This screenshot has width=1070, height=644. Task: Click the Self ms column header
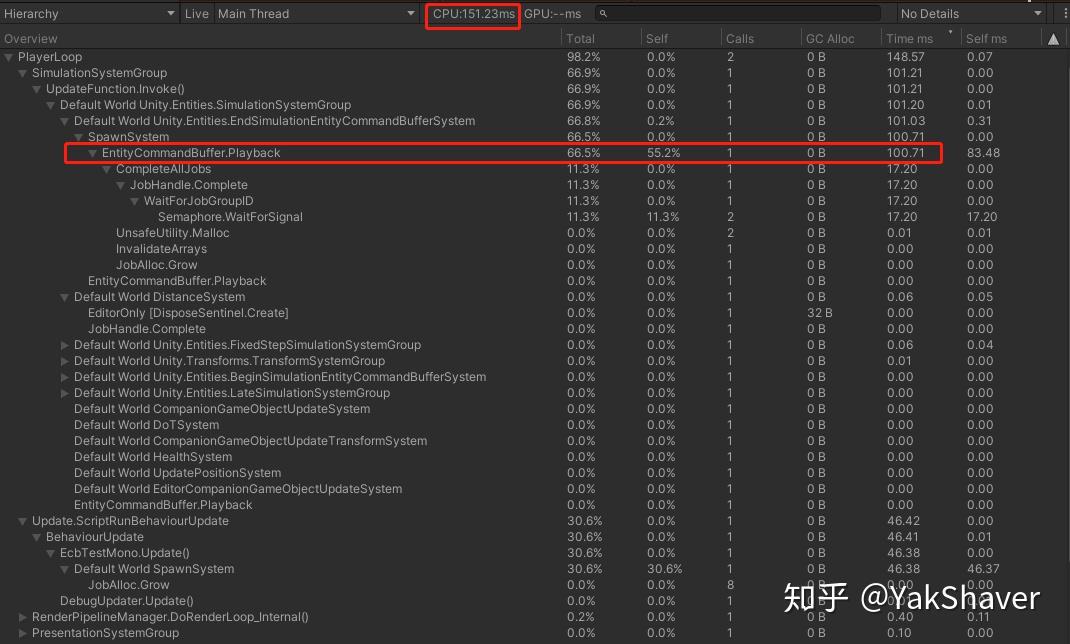(x=985, y=38)
